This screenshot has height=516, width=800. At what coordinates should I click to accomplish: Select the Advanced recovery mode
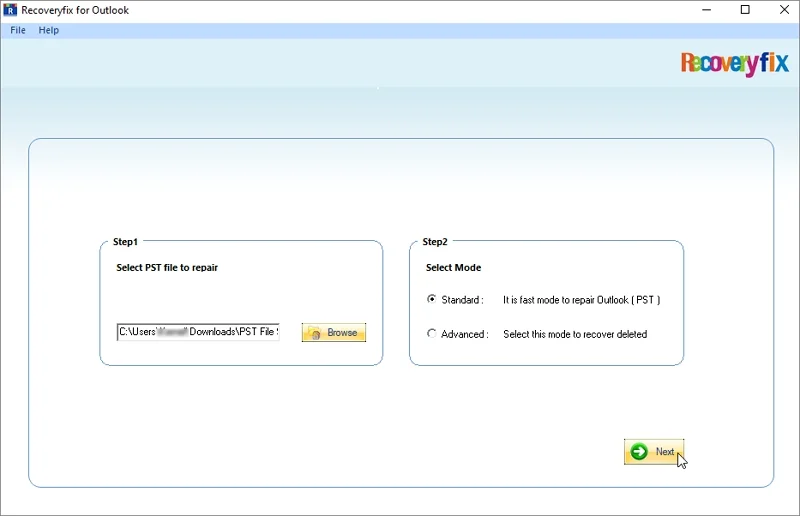(x=432, y=334)
